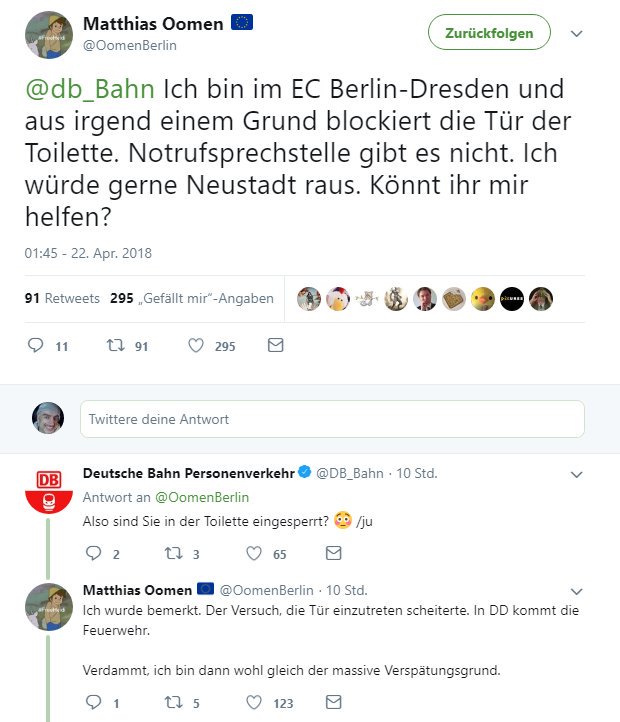The image size is (620, 722).
Task: Open the @db_Bahn mention link
Action: pos(90,89)
